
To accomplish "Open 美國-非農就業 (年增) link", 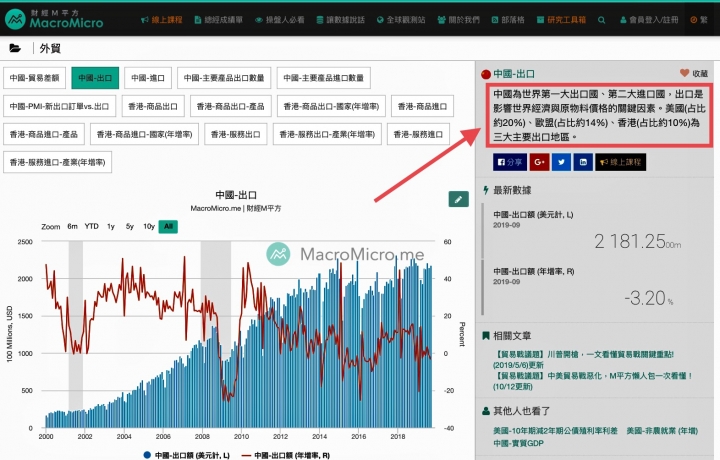I will 662,431.
